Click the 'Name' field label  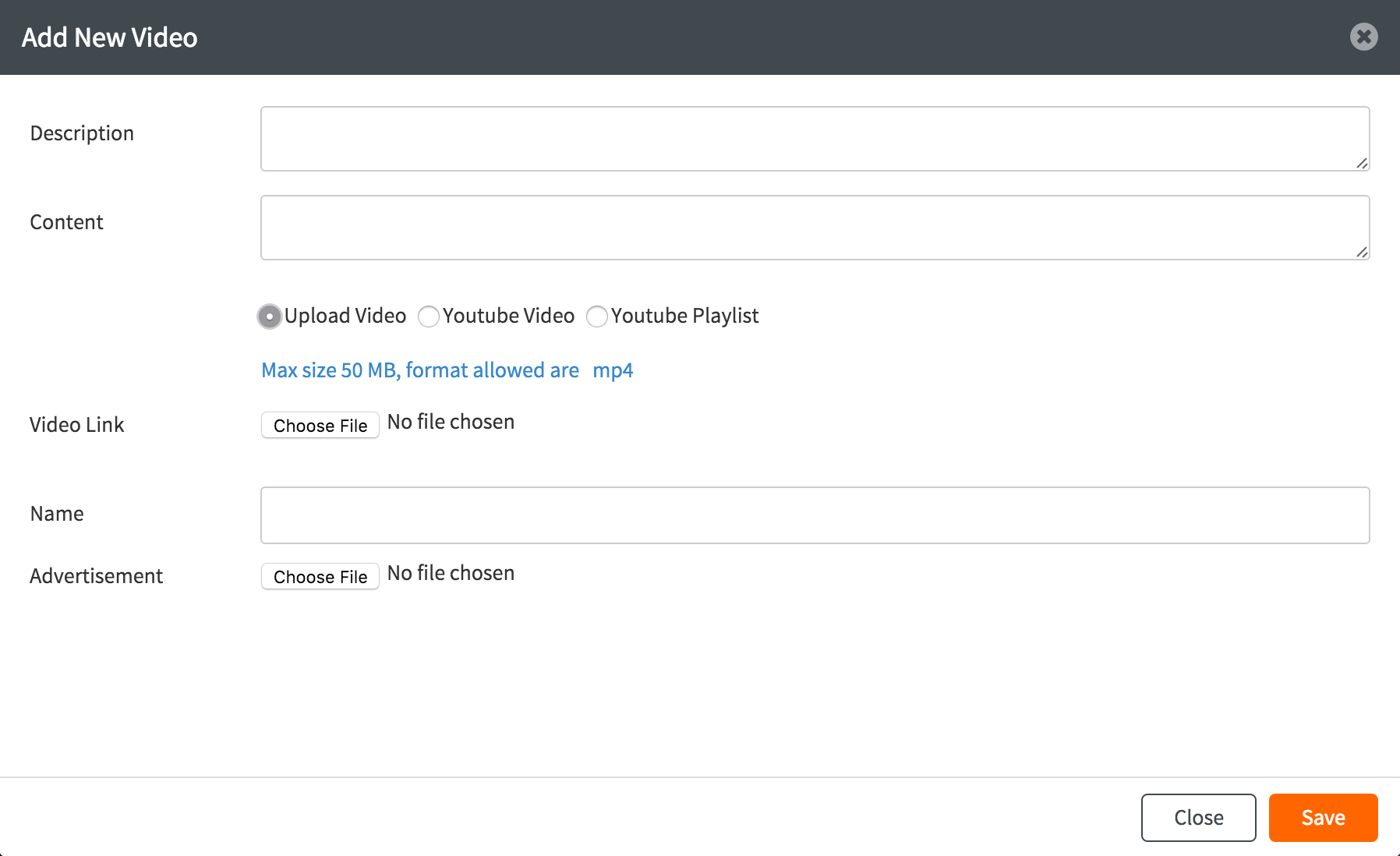[x=57, y=514]
